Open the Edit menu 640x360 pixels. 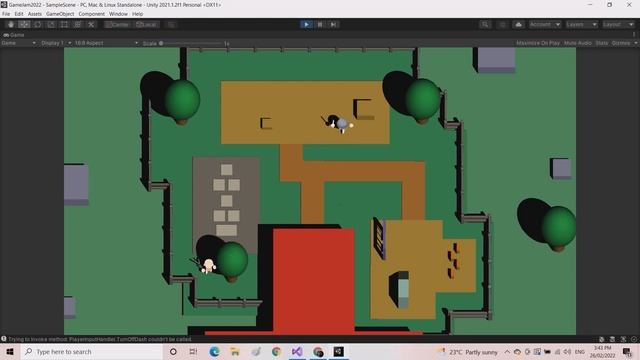[x=19, y=14]
